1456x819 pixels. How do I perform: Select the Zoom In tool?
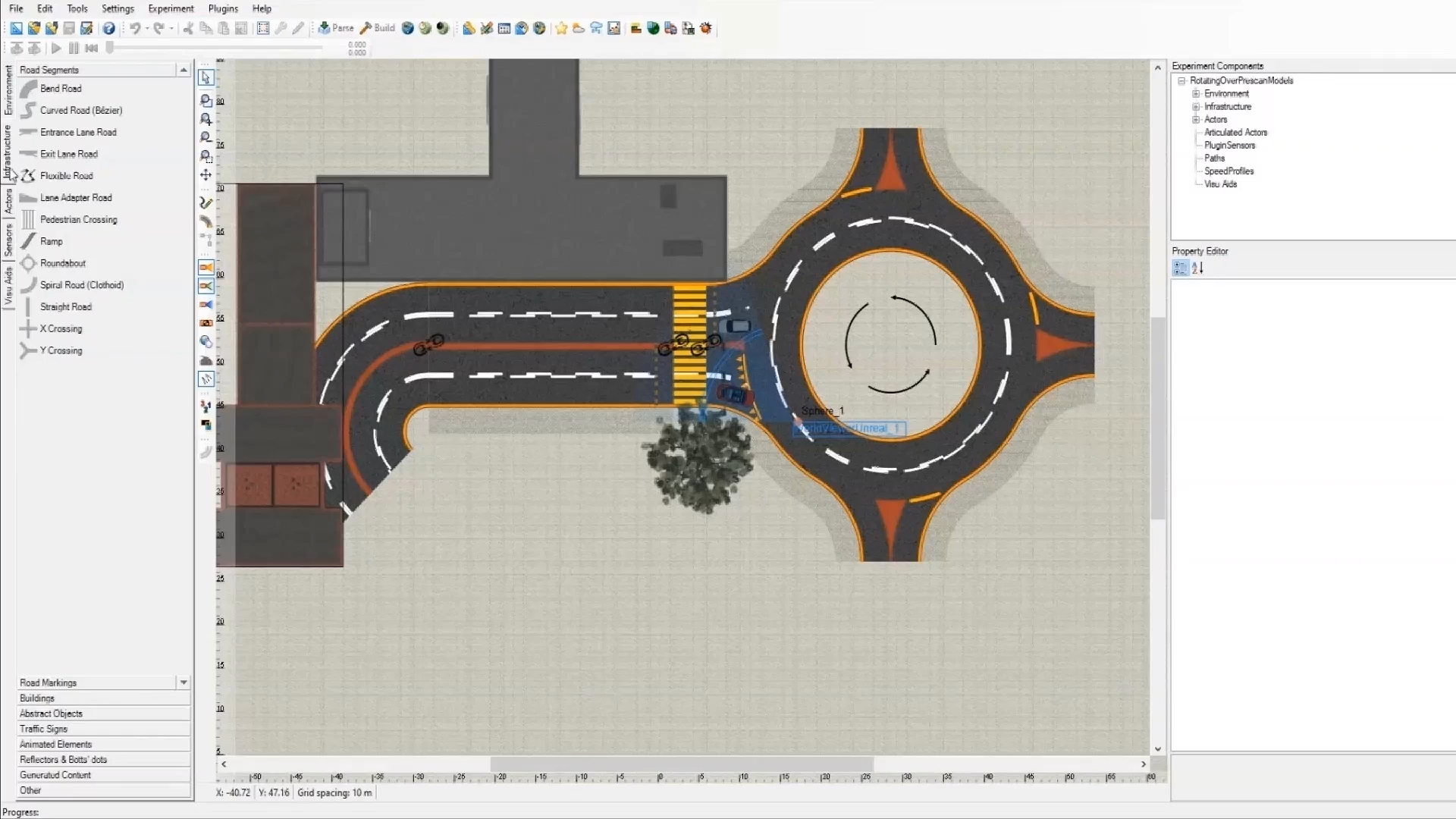[205, 119]
